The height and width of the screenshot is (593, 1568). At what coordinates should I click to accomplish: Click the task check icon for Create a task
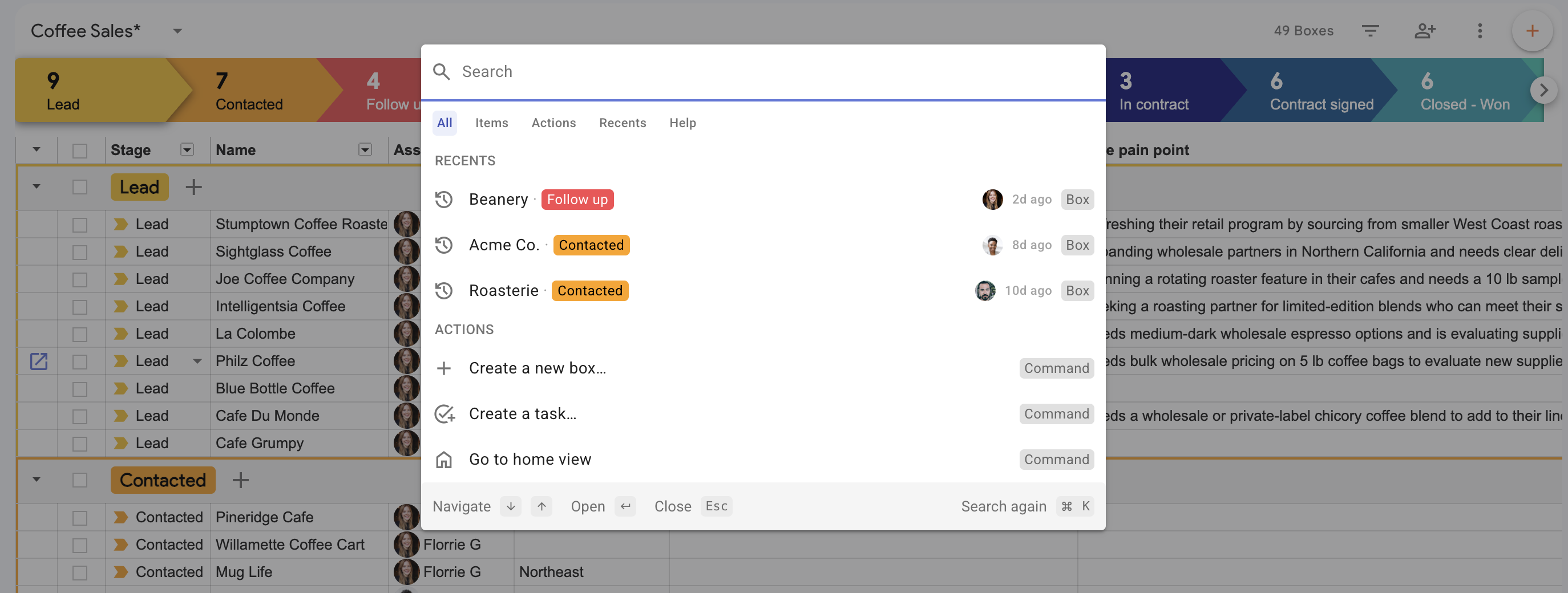click(444, 413)
